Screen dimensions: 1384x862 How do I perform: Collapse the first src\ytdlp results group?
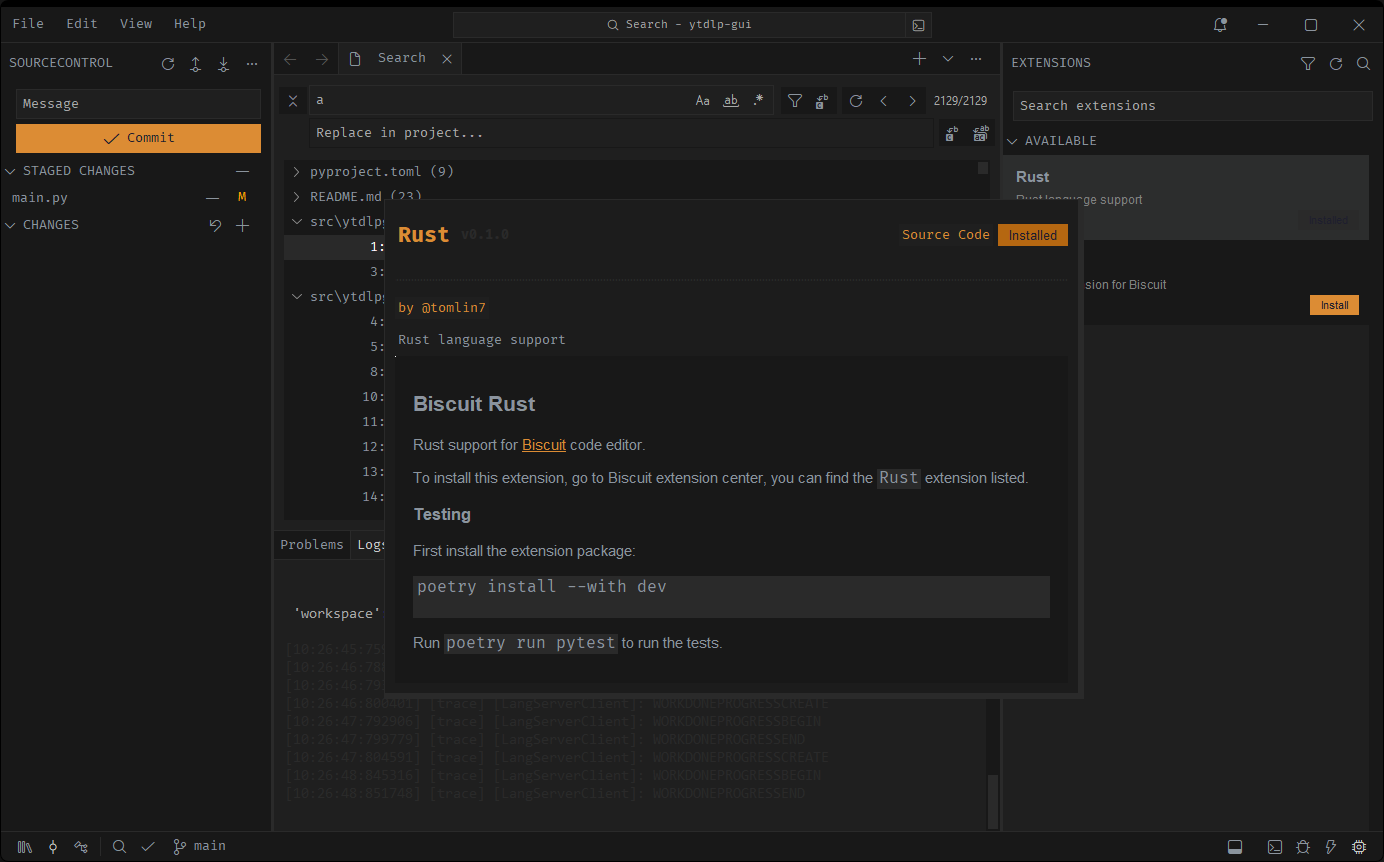pyautogui.click(x=297, y=222)
